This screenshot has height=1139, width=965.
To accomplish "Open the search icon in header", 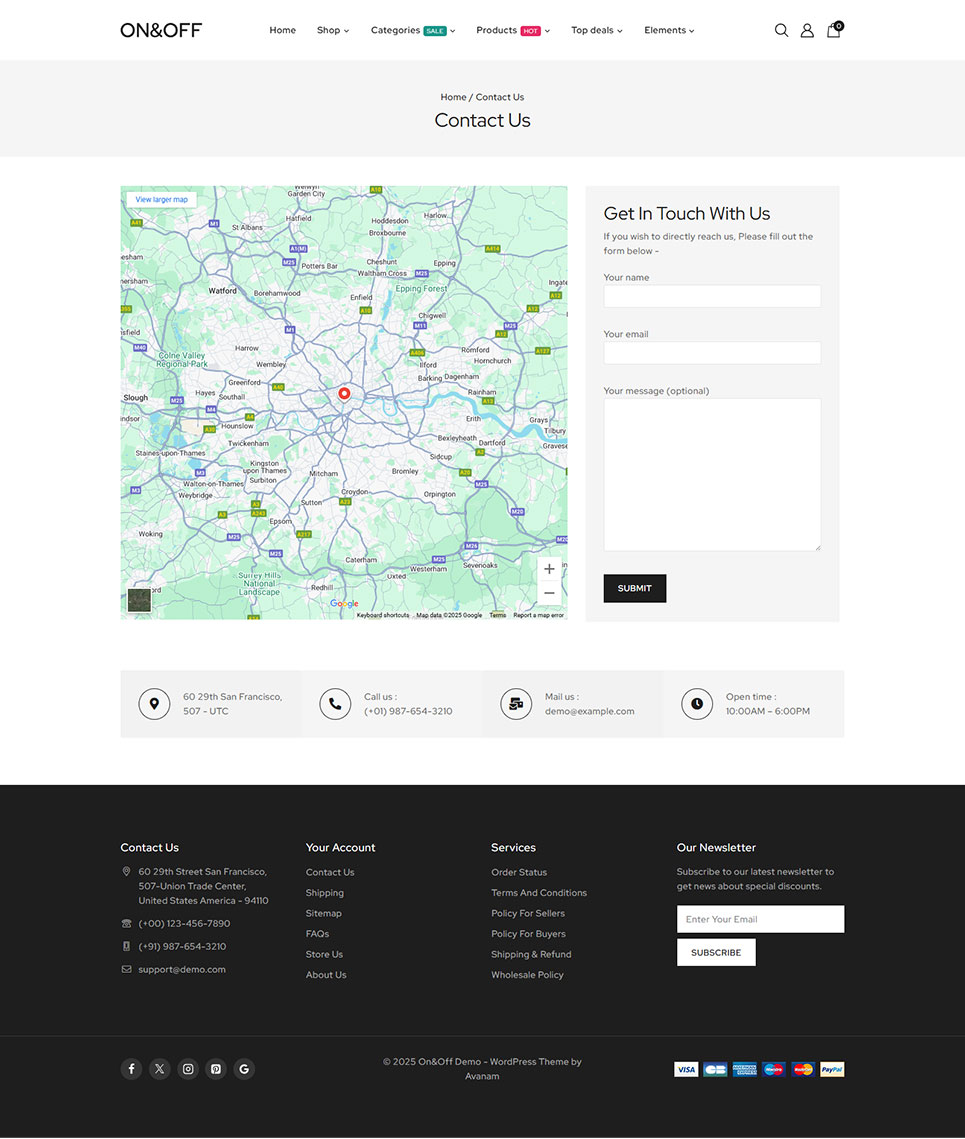I will 781,31.
